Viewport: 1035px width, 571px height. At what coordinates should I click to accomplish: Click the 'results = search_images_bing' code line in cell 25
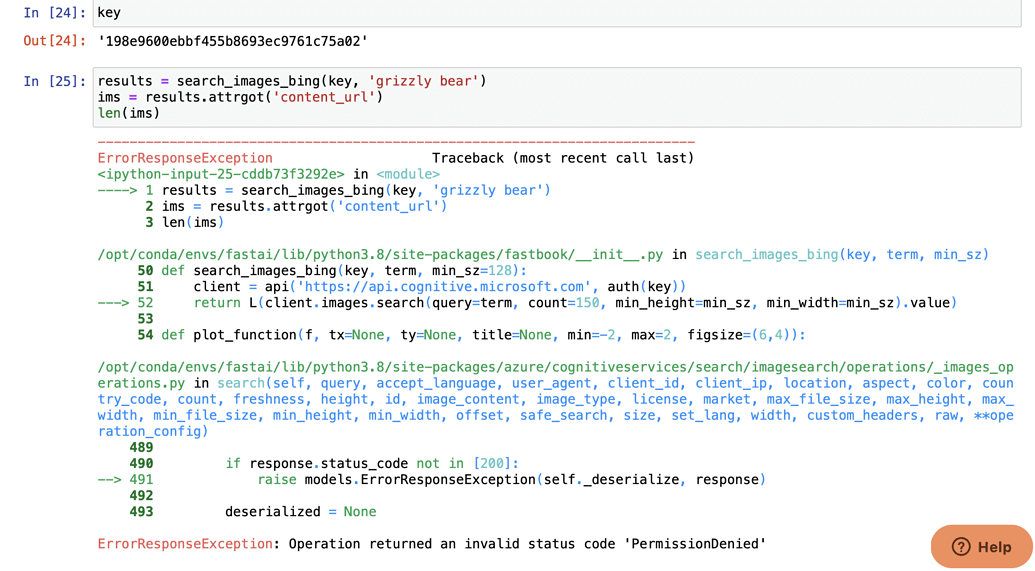292,81
